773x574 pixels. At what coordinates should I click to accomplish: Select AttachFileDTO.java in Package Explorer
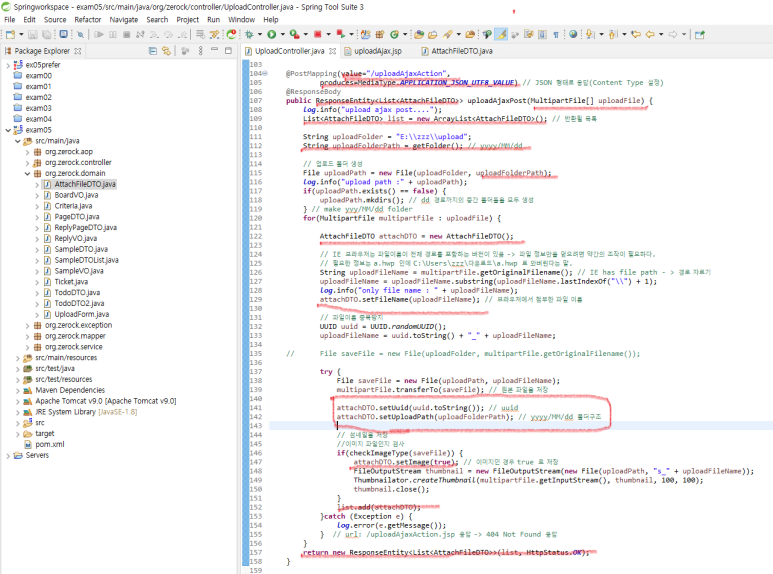pyautogui.click(x=85, y=184)
